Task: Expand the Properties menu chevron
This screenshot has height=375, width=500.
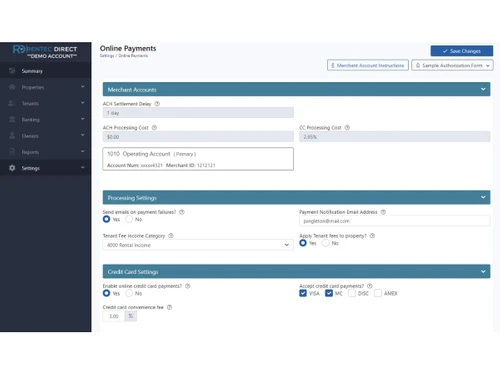Action: (x=83, y=87)
